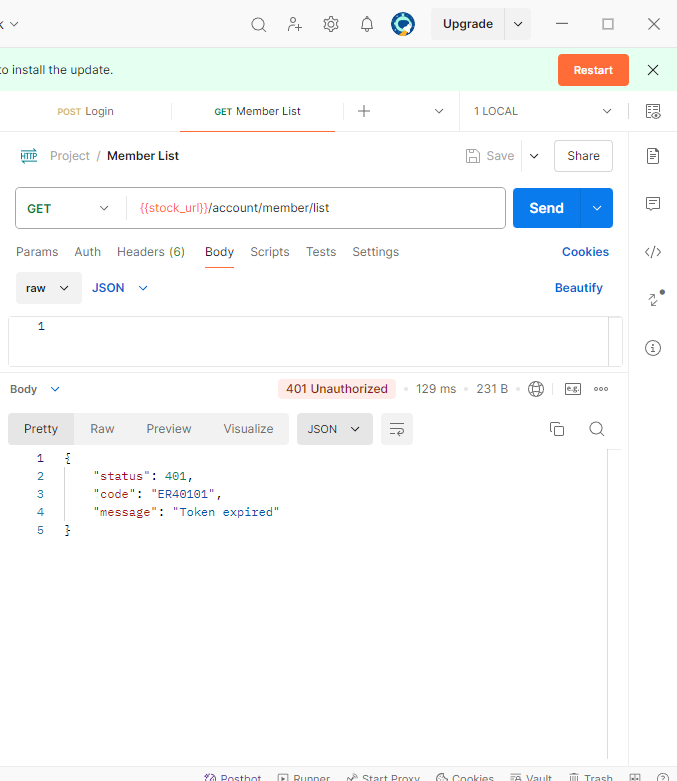677x781 pixels.
Task: Open the raw body type dropdown
Action: coord(48,288)
